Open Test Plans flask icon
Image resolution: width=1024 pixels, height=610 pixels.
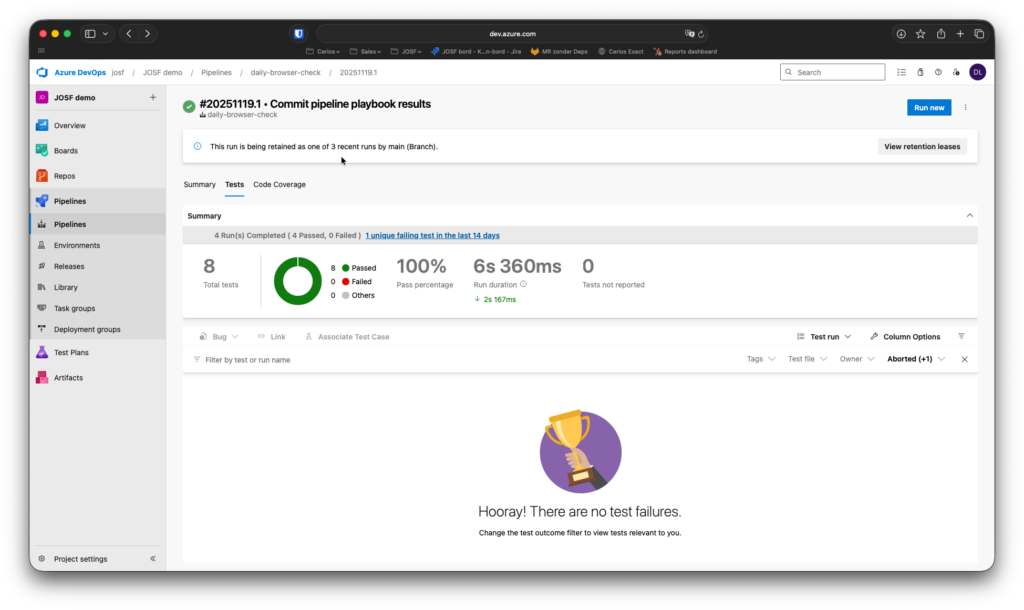pyautogui.click(x=42, y=352)
